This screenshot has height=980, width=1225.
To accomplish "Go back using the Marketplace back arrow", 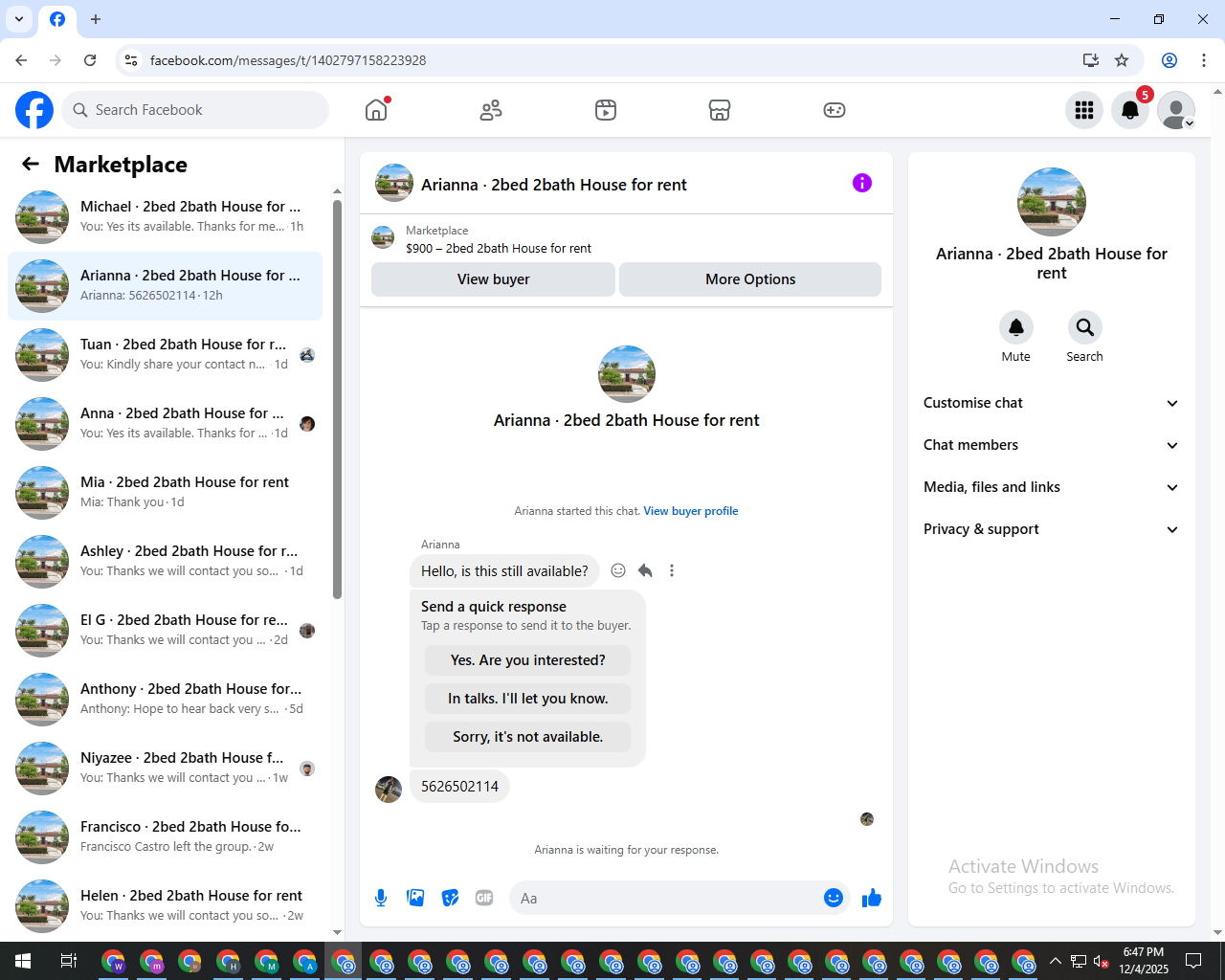I will [x=31, y=165].
